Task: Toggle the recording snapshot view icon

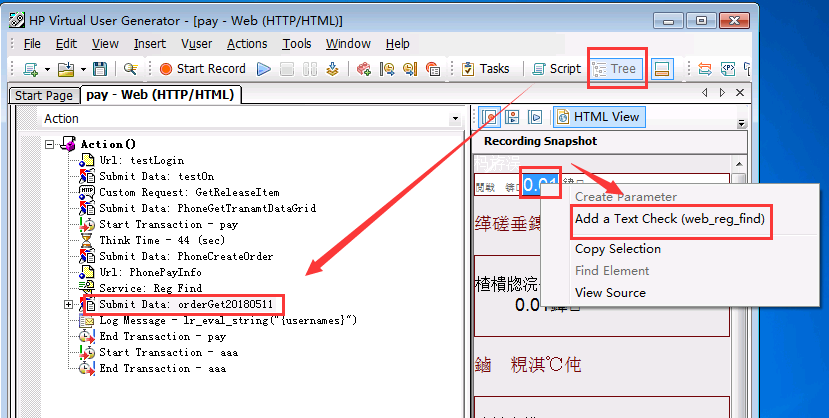Action: (490, 117)
